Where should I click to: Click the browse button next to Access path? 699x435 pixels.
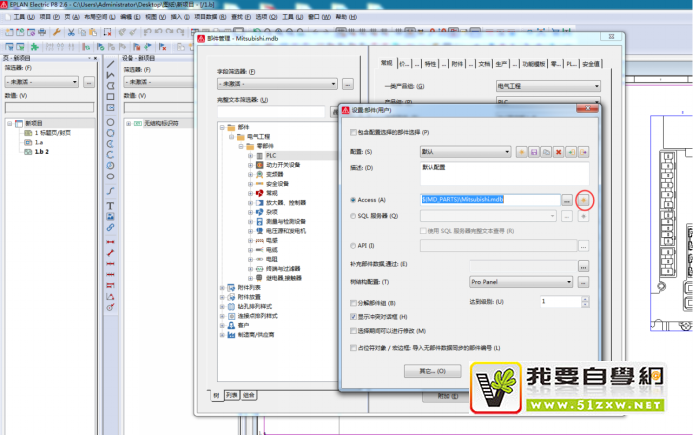[566, 200]
